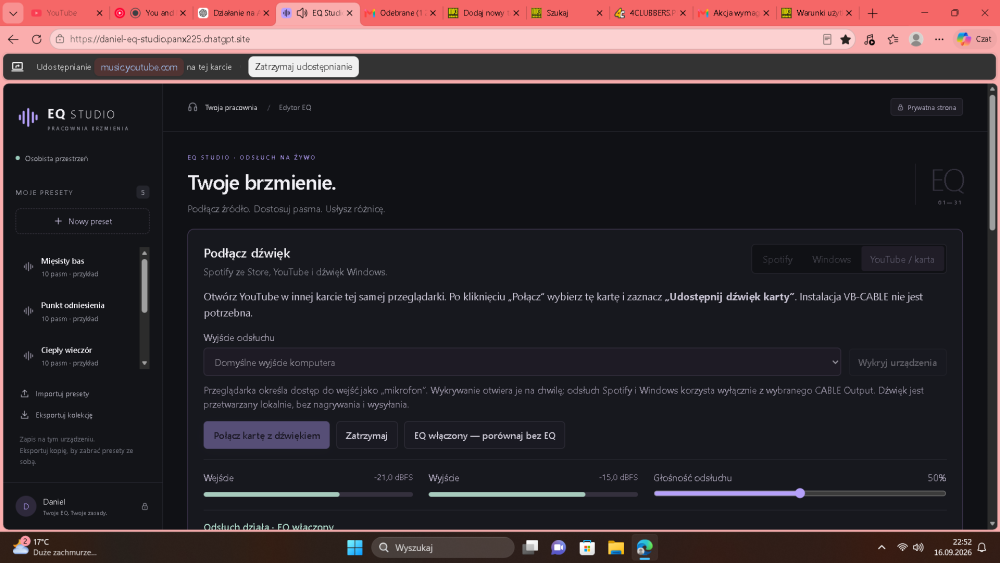This screenshot has height=563, width=1000.
Task: Adjust the Głośność odsłuchu slider handle
Action: point(800,493)
